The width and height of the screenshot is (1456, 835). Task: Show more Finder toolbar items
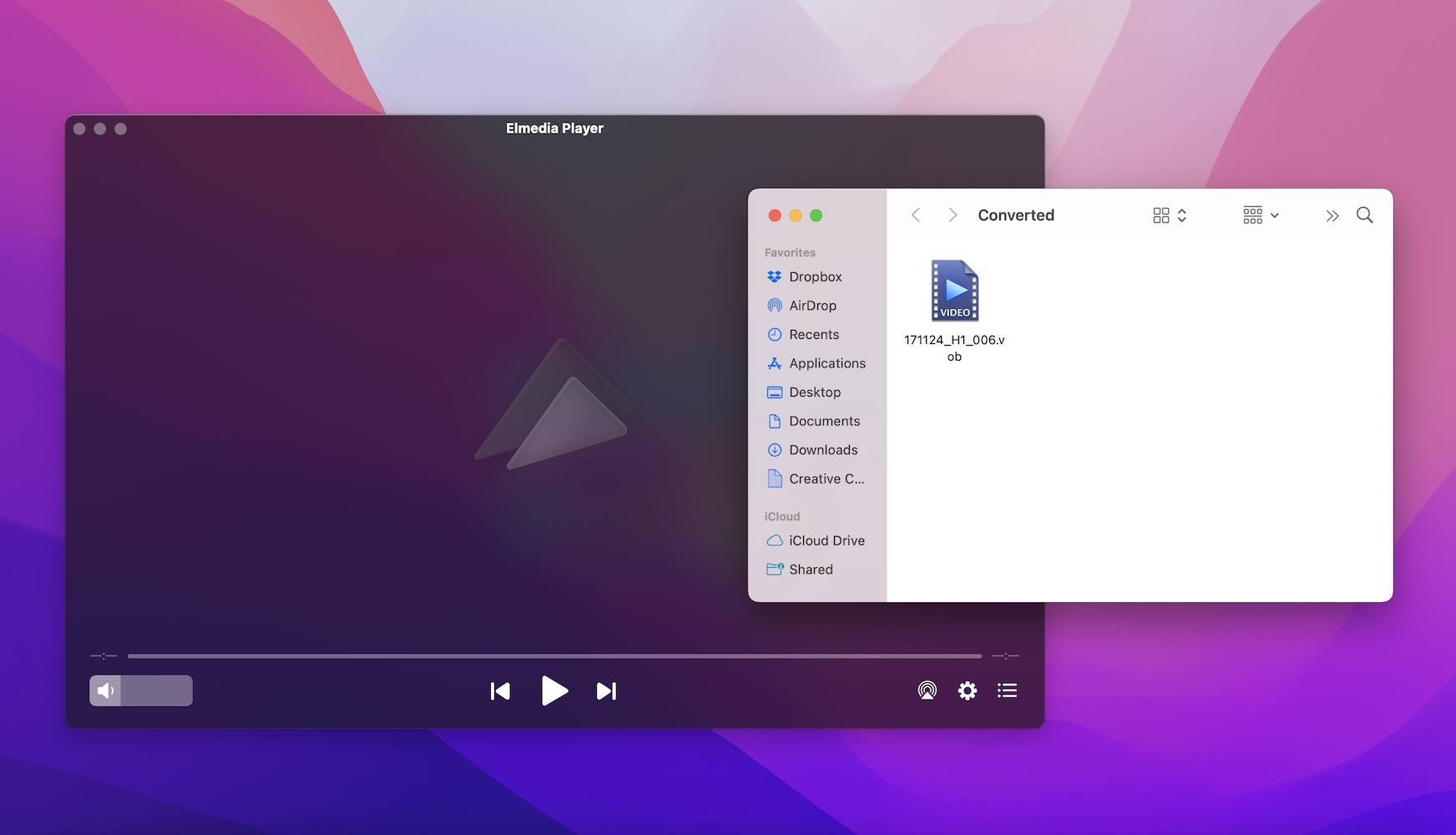click(x=1332, y=215)
